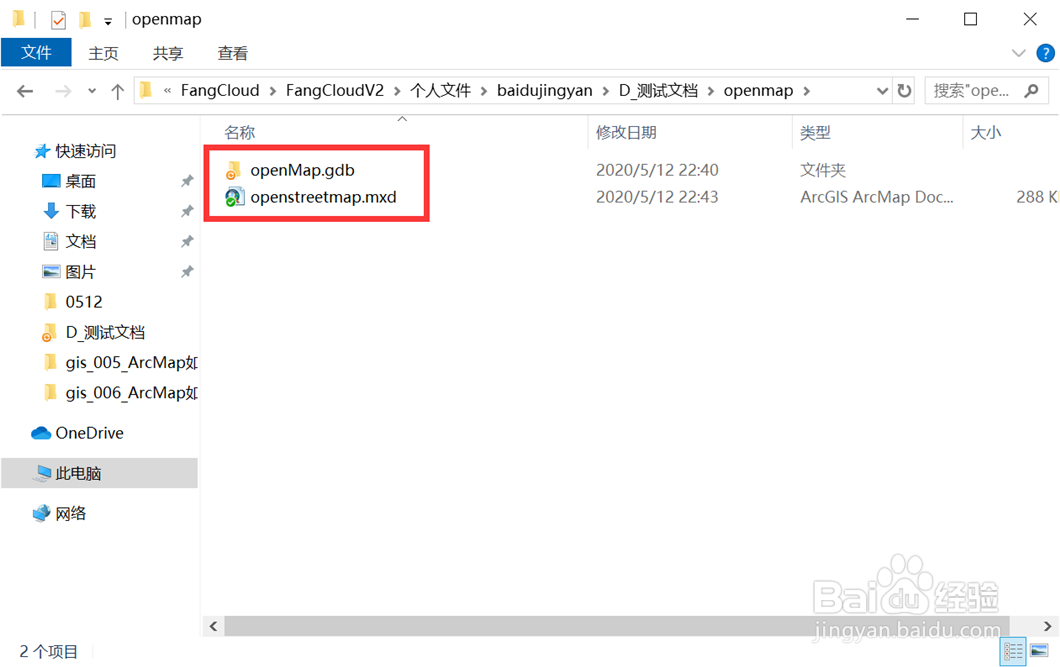Viewport: 1060px width, 667px height.
Task: Select the openMap.gdb folder
Action: coord(302,170)
